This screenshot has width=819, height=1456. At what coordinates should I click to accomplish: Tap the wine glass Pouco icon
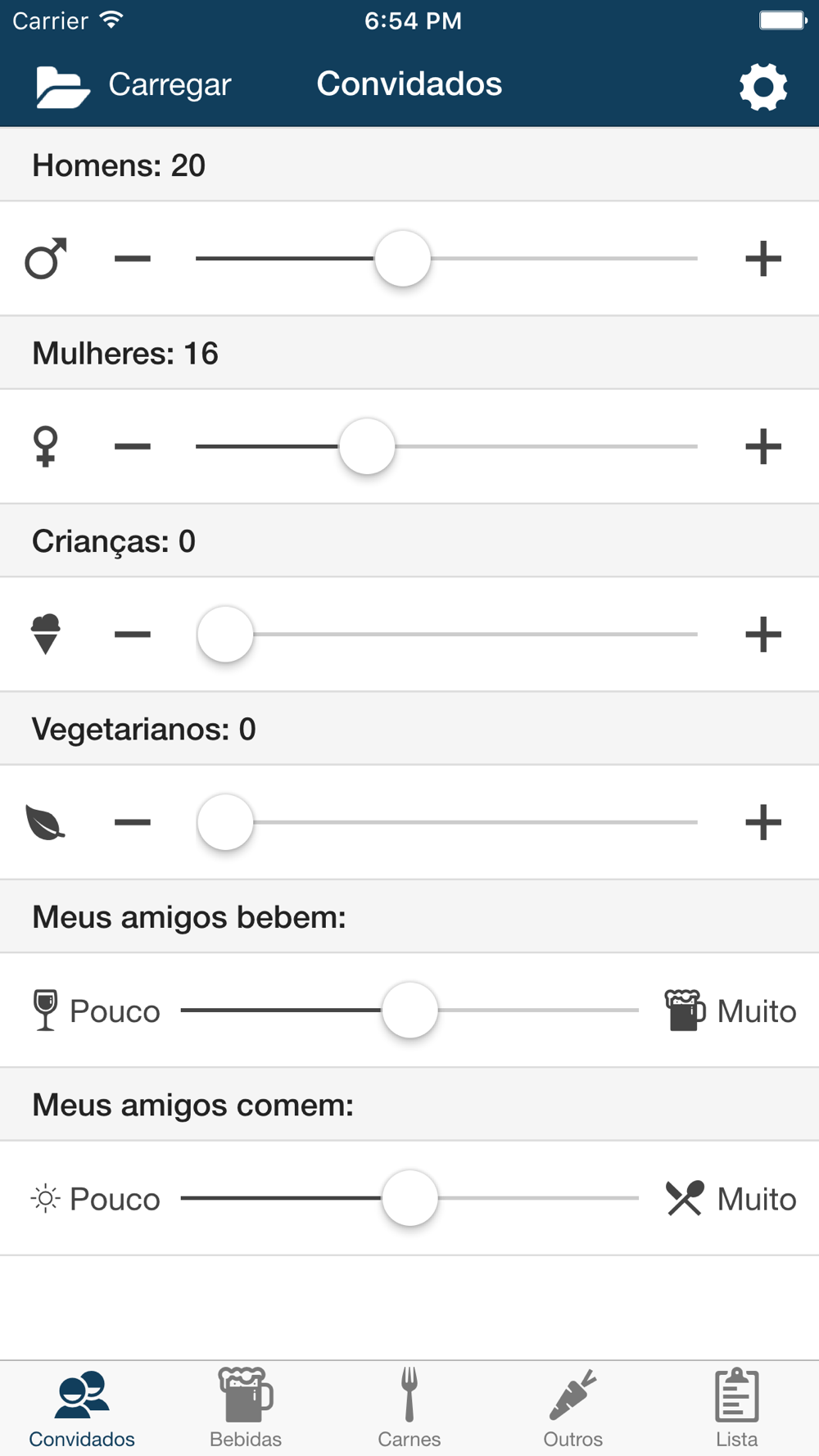(46, 1011)
